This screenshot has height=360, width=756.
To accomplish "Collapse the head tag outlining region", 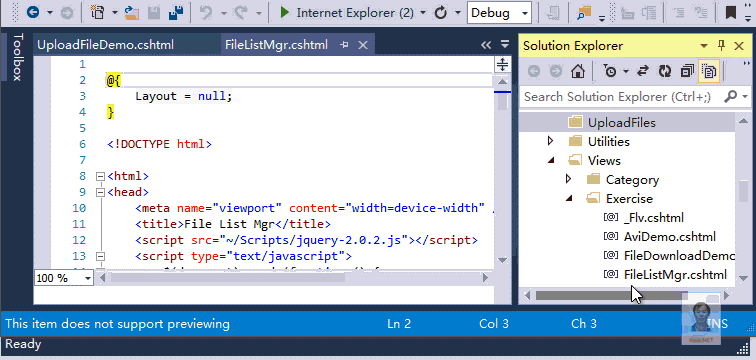I will 101,192.
